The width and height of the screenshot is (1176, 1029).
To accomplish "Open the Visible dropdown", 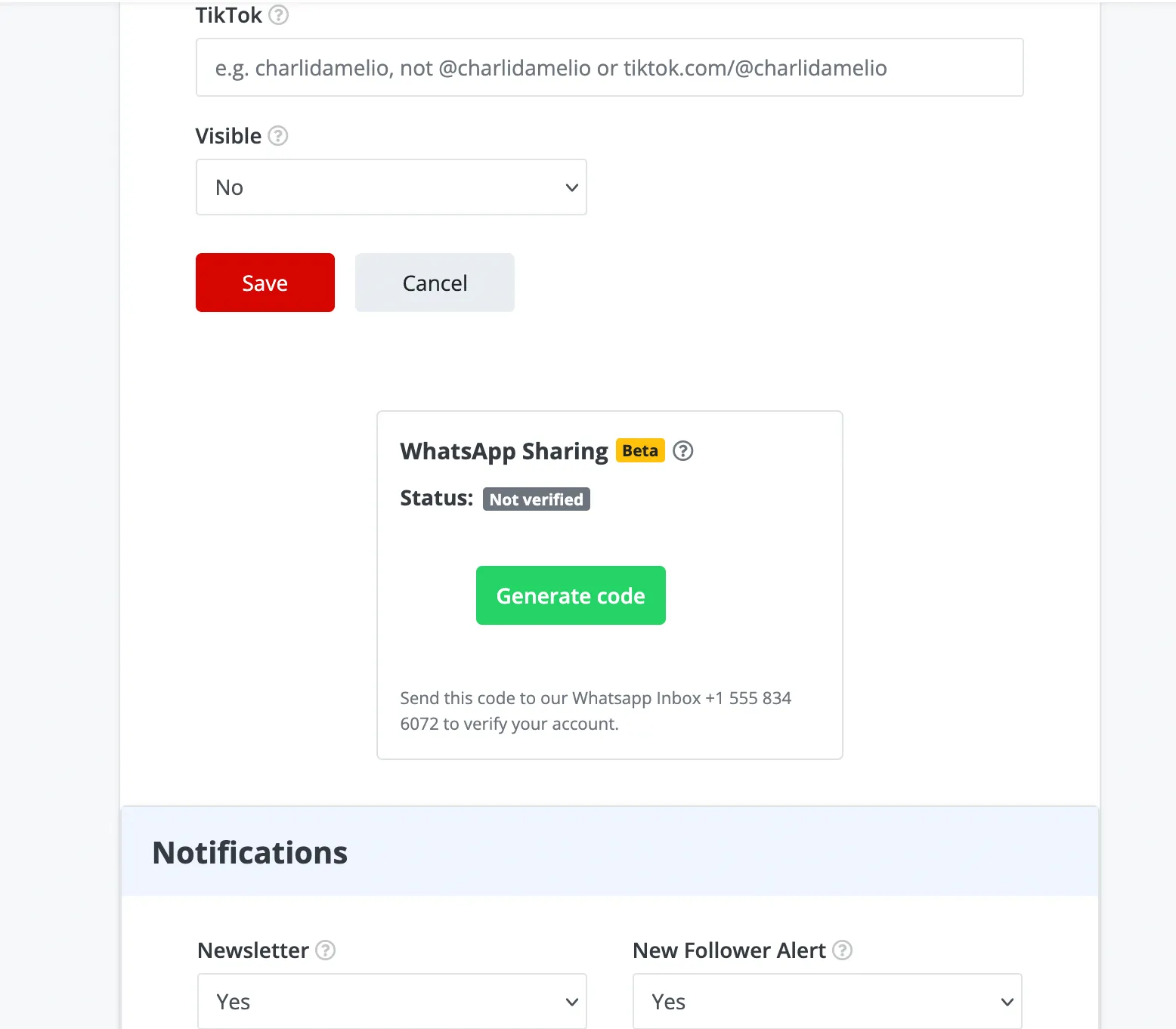I will [391, 187].
